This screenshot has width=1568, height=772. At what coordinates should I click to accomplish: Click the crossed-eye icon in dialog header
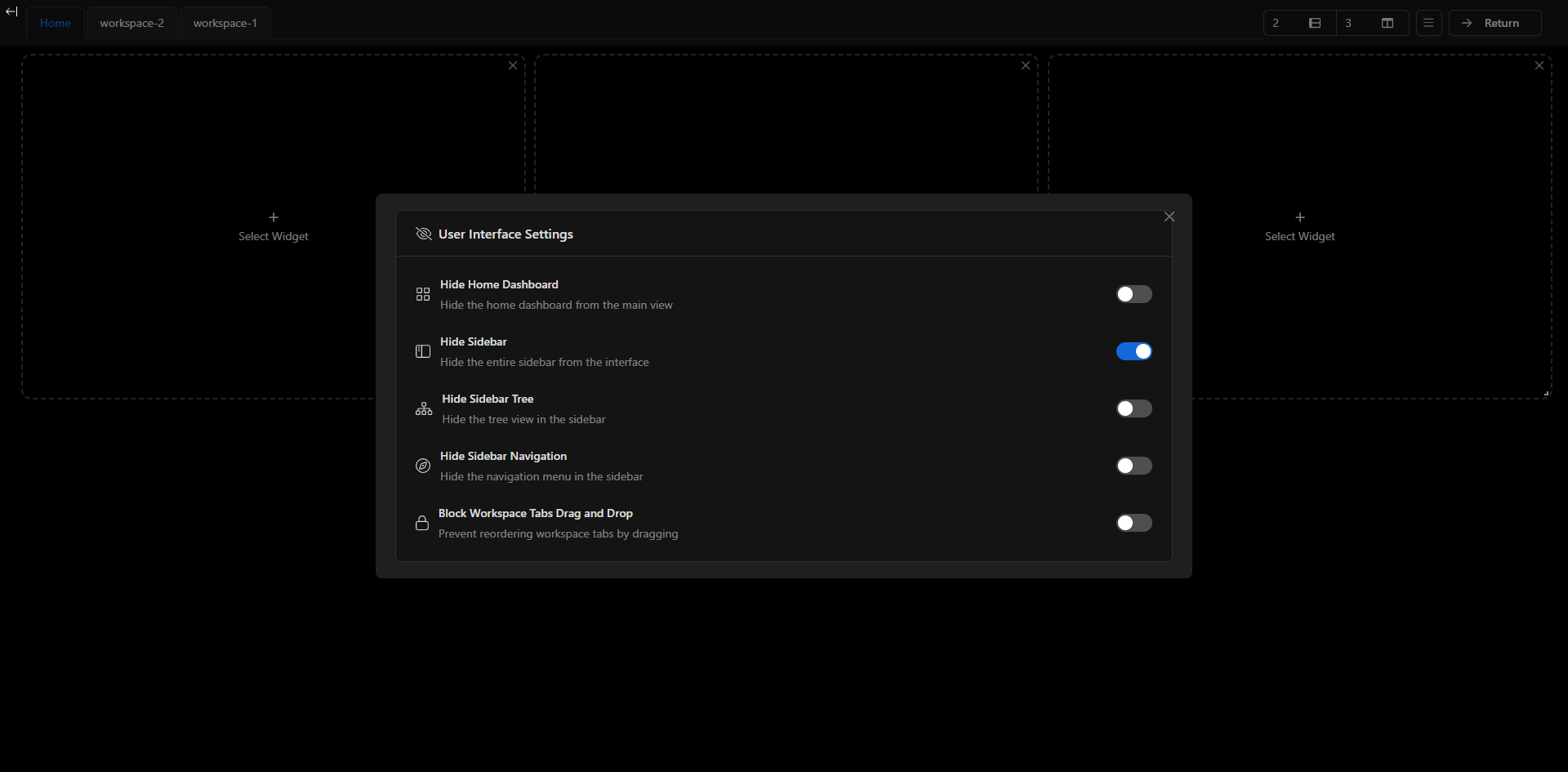point(424,234)
